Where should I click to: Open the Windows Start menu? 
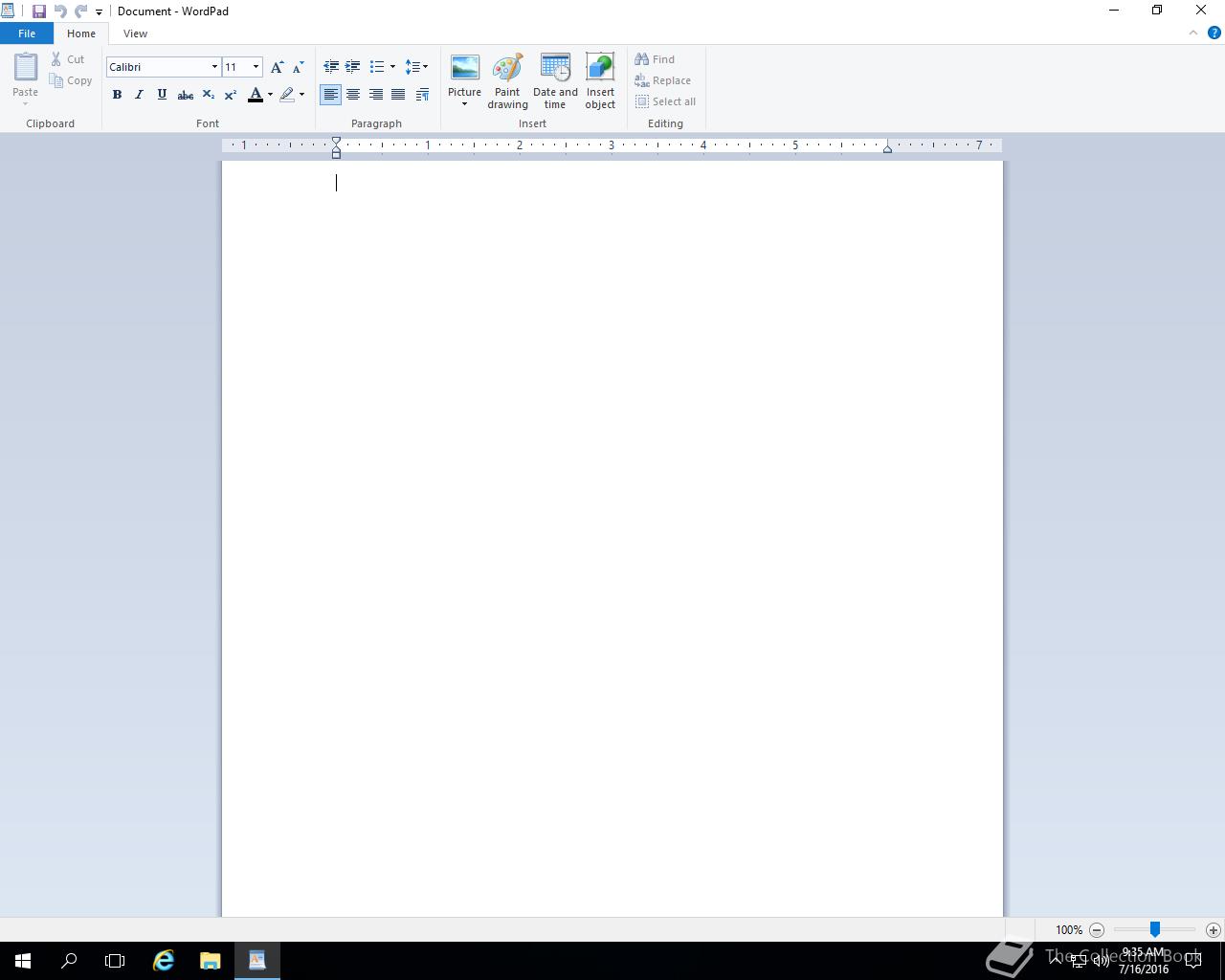(x=23, y=961)
